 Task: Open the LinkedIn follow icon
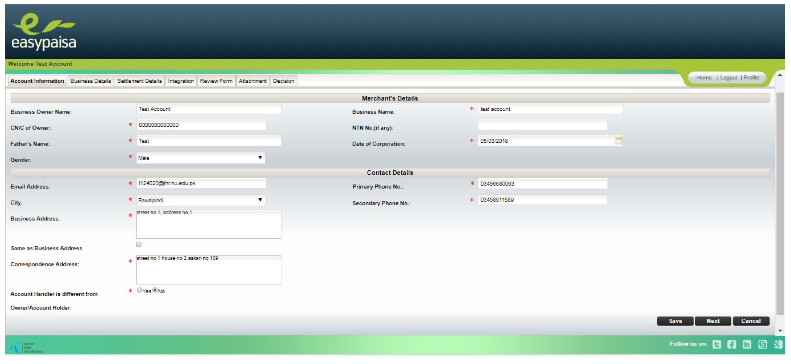pyautogui.click(x=747, y=345)
